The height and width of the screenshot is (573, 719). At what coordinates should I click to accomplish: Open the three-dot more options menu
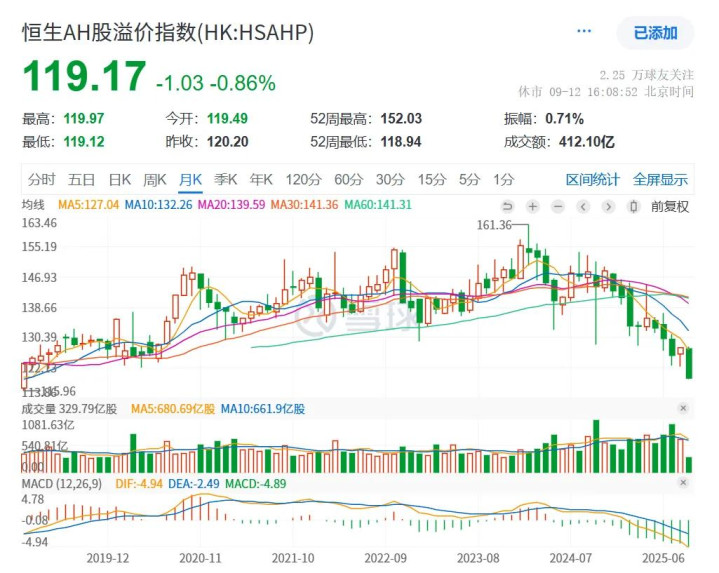584,31
